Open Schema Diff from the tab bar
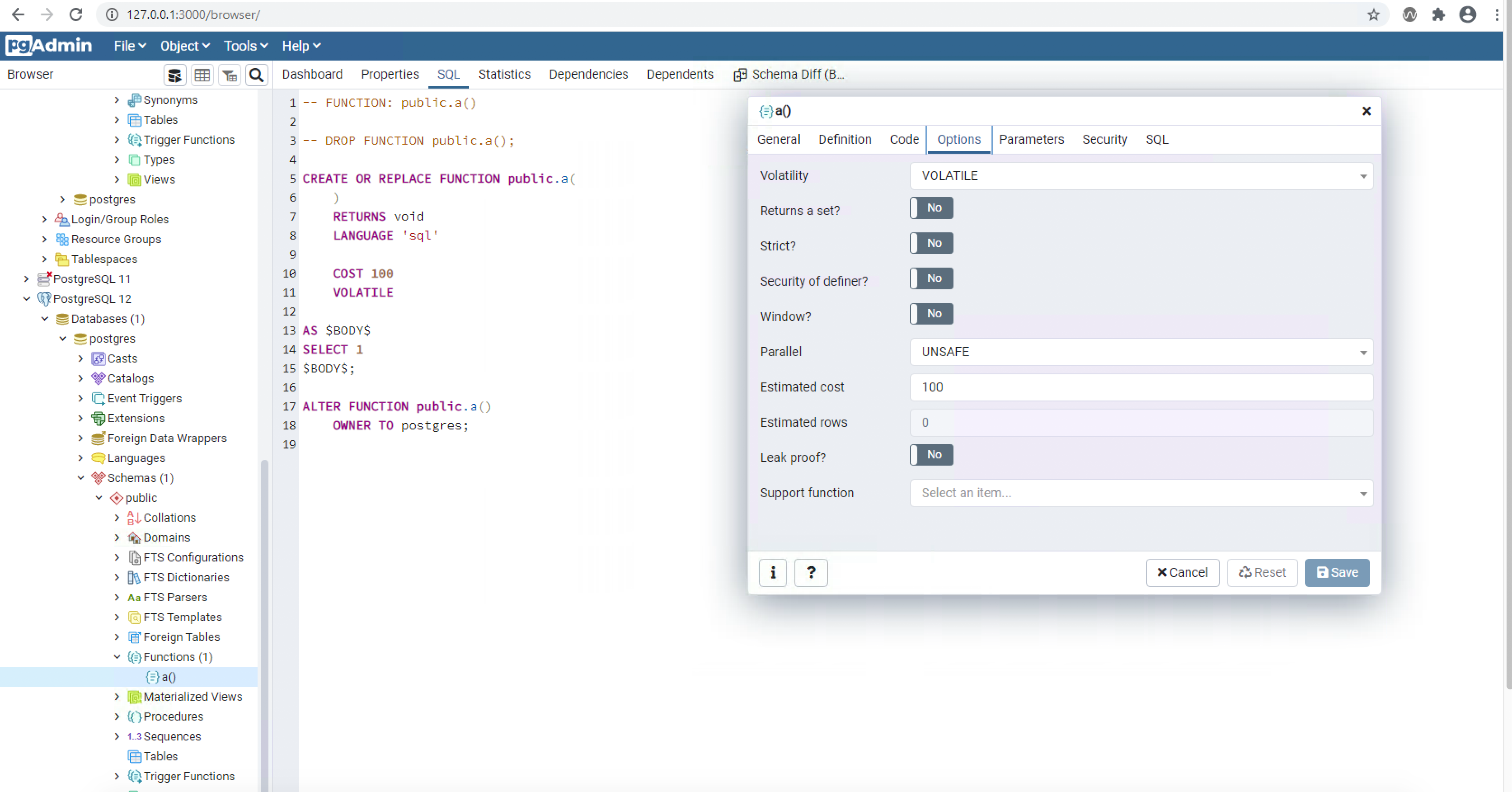1512x792 pixels. tap(789, 74)
